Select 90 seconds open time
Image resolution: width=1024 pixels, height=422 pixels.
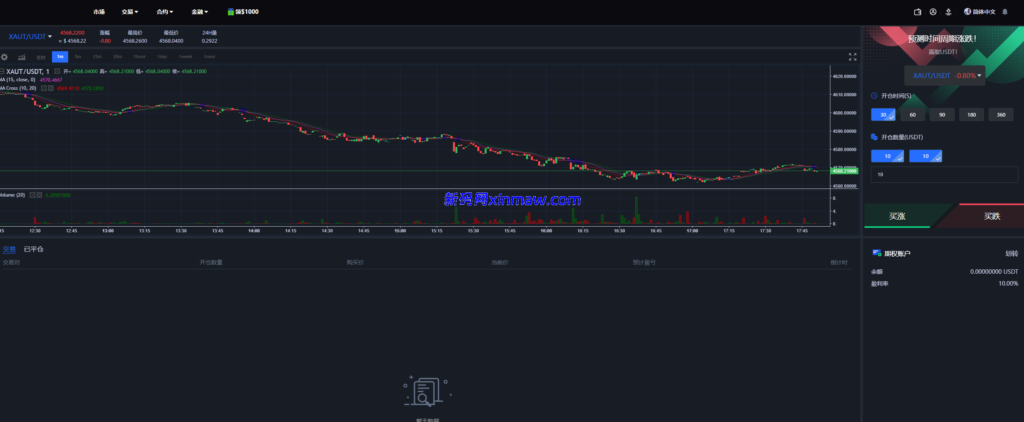(942, 115)
